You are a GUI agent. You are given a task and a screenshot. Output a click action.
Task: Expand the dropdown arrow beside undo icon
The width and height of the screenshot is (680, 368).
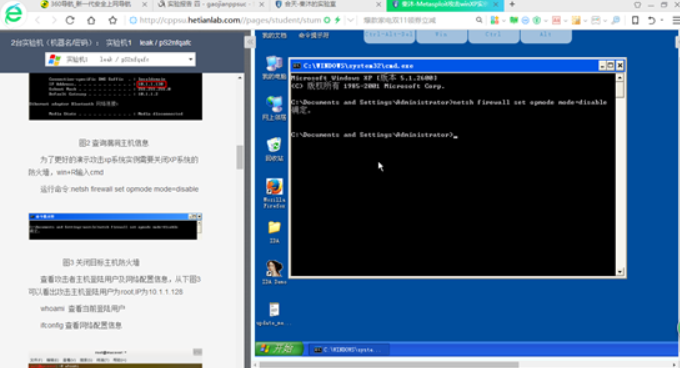click(662, 20)
